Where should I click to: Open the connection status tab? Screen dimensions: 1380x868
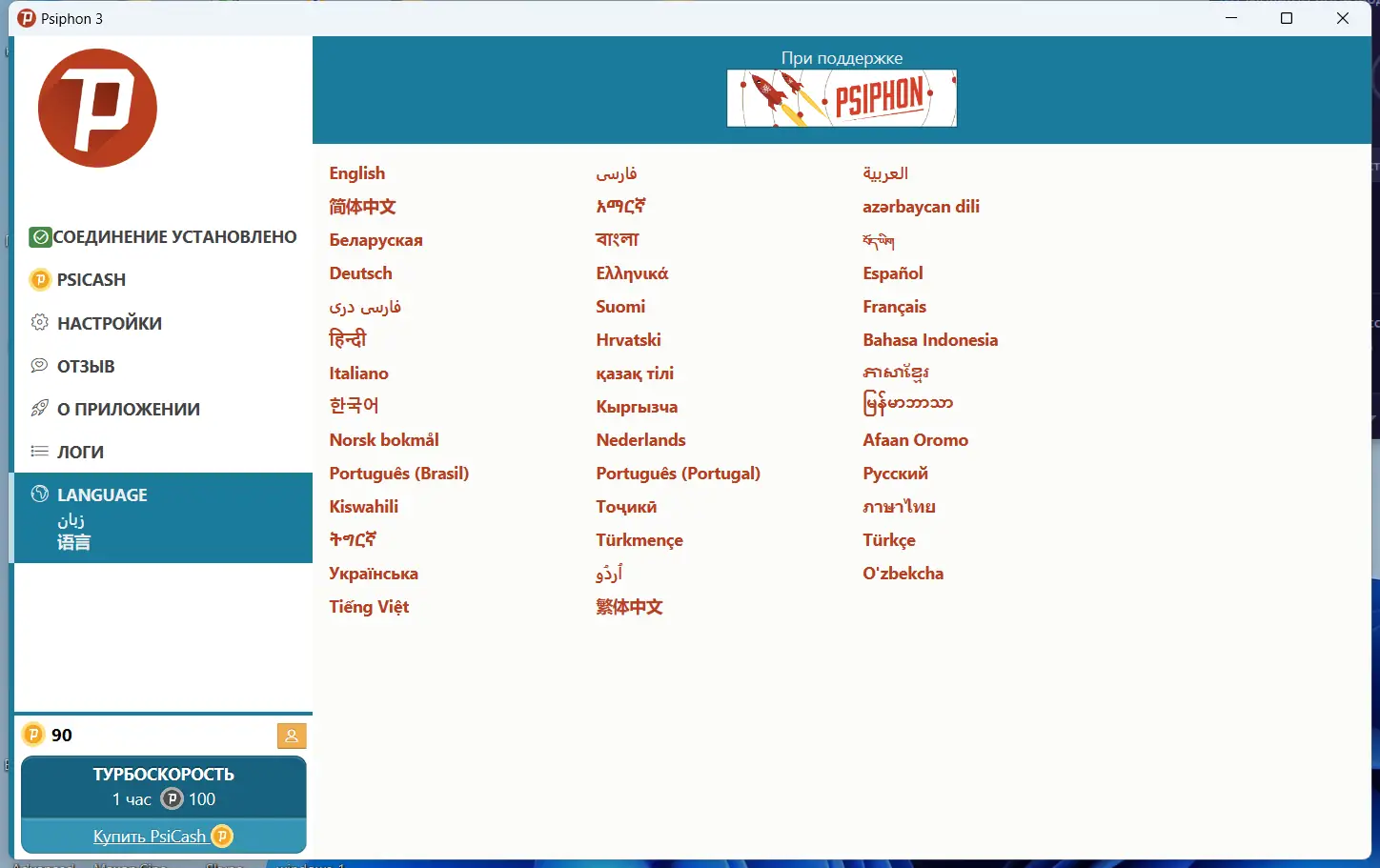163,237
